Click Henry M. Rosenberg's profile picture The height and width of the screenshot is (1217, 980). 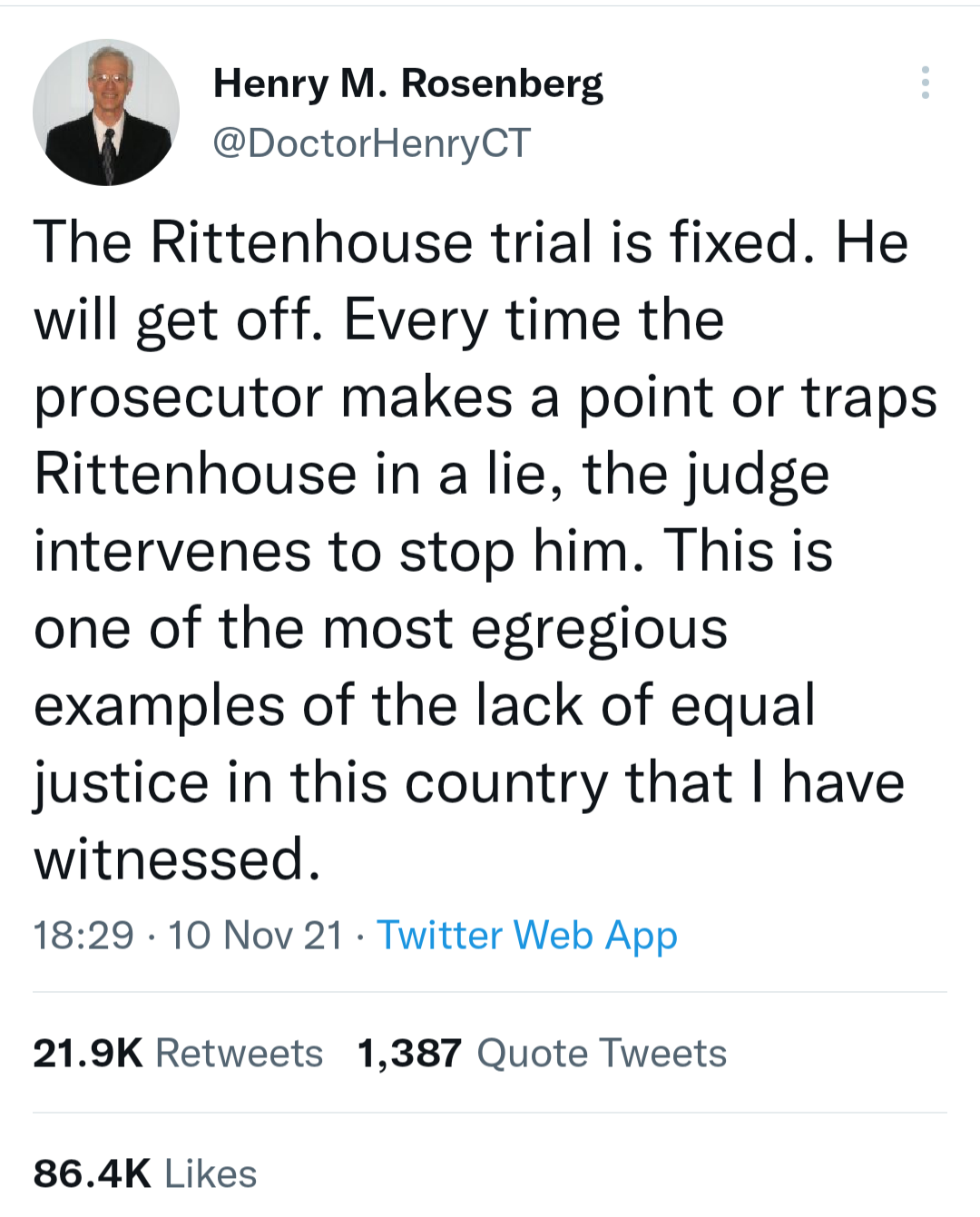point(106,113)
